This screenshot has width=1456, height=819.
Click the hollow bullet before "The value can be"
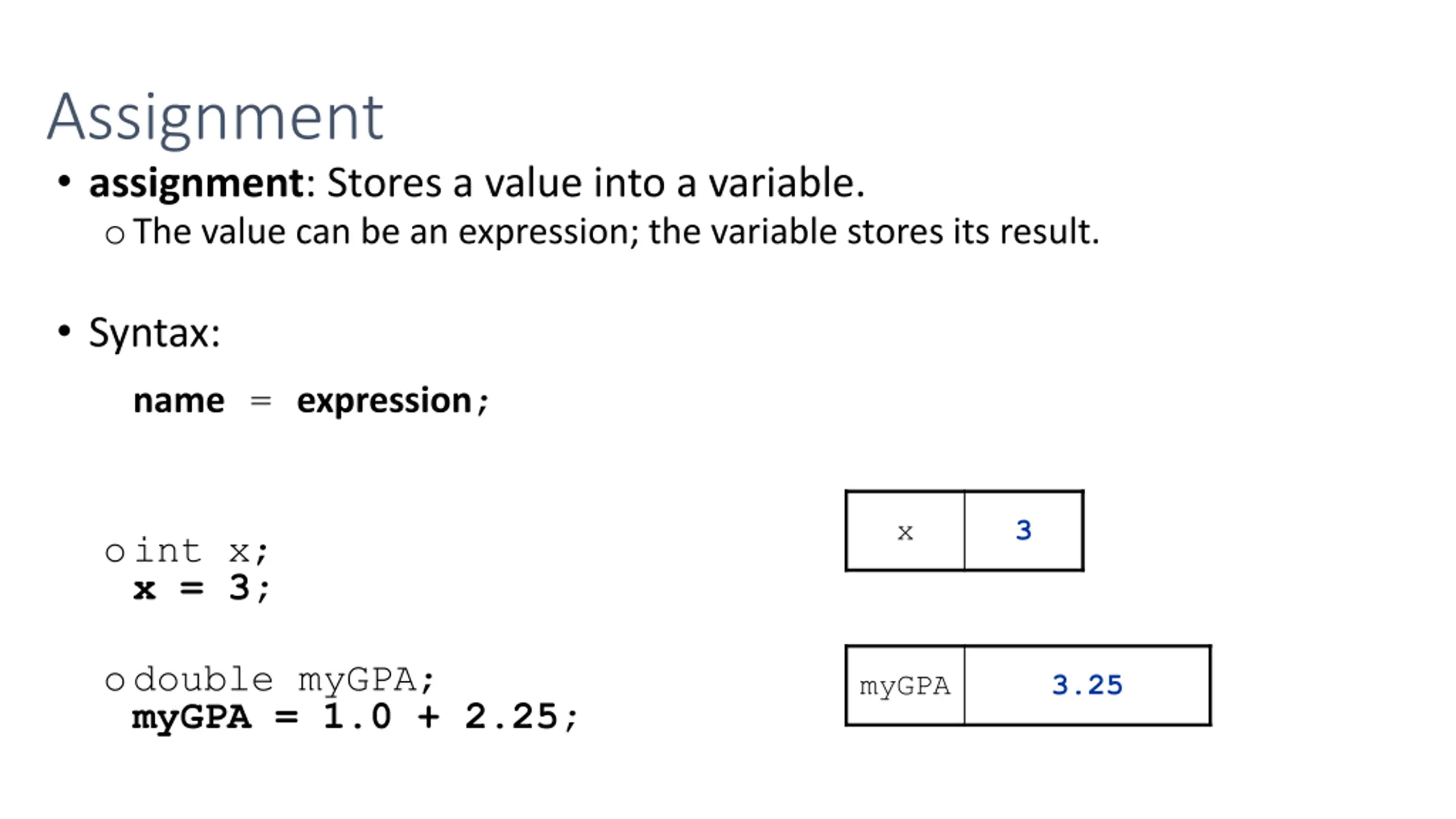[x=115, y=234]
